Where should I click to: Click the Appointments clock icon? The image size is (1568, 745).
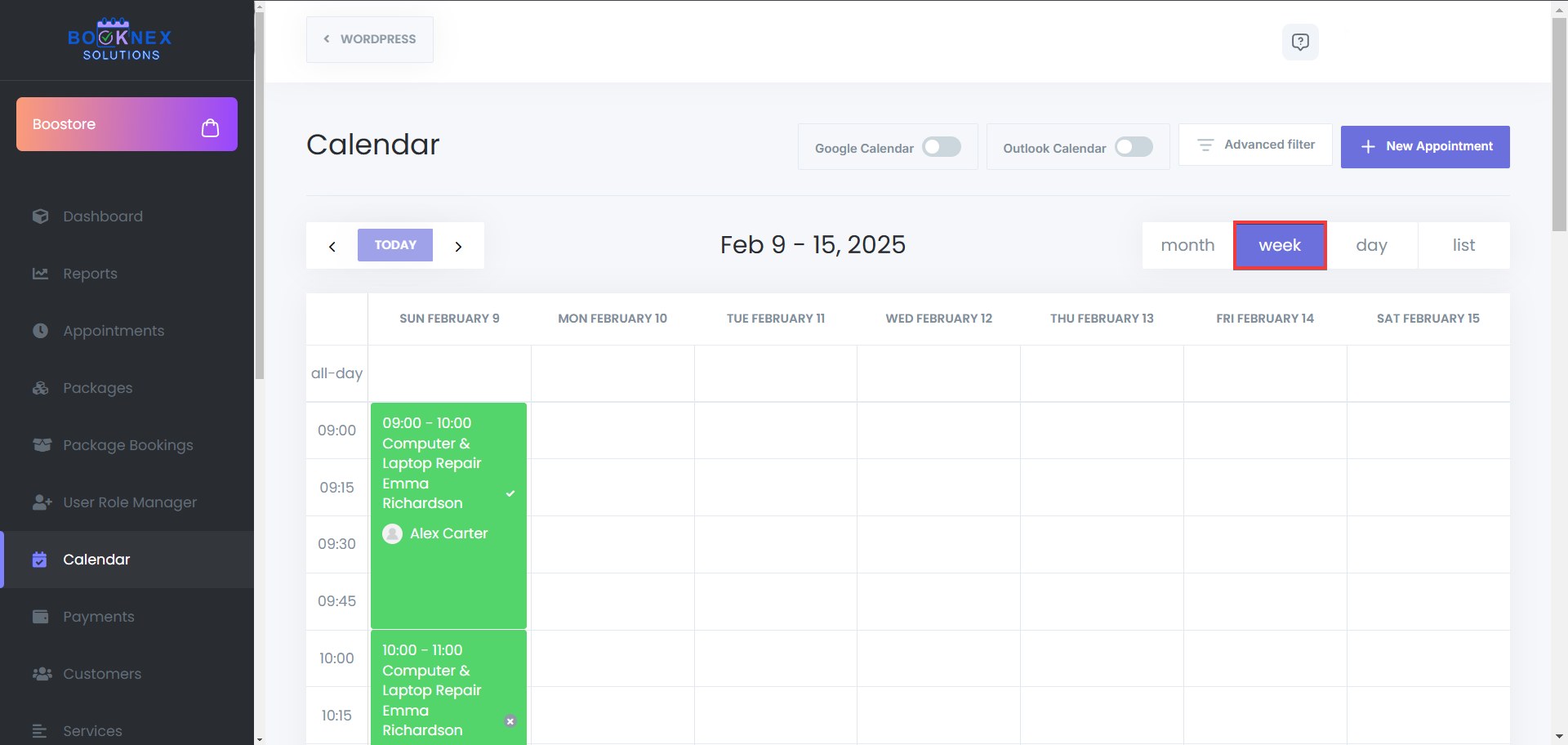coord(40,331)
